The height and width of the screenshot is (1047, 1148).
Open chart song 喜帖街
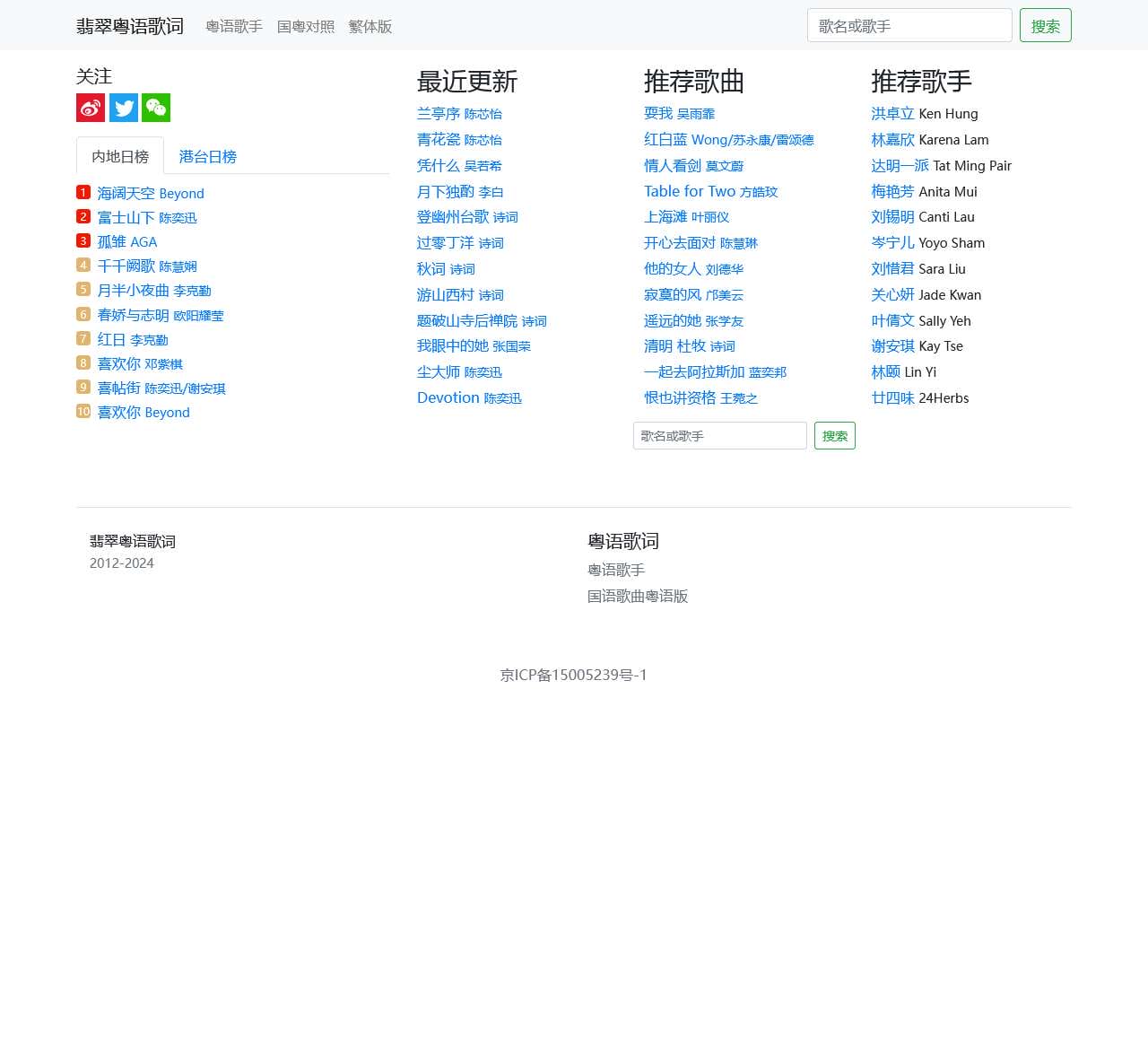click(161, 388)
